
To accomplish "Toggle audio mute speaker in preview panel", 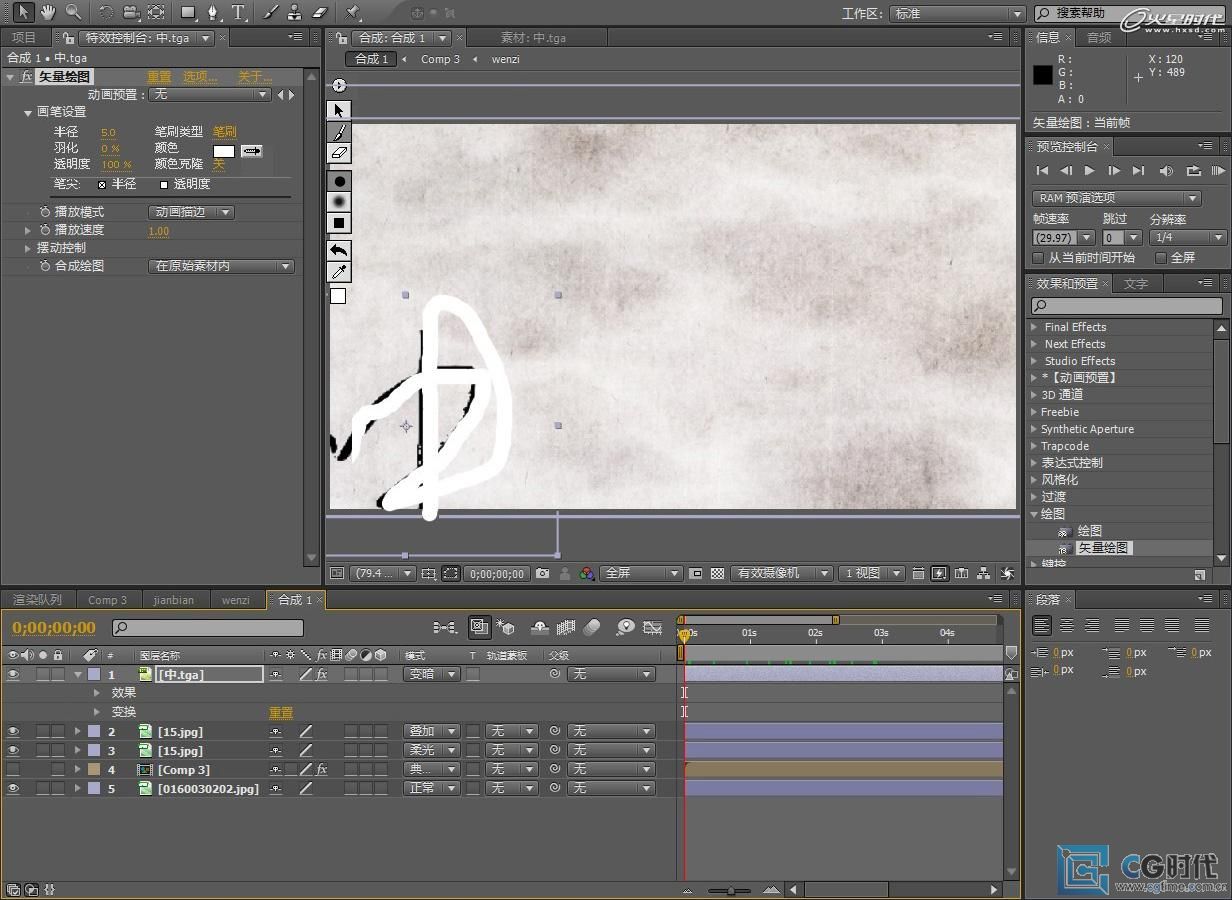I will (x=1166, y=171).
